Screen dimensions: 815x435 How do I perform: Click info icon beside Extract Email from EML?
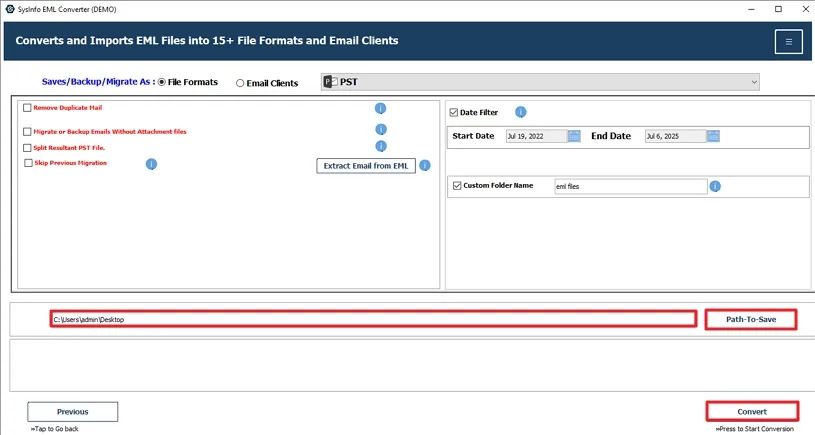425,166
